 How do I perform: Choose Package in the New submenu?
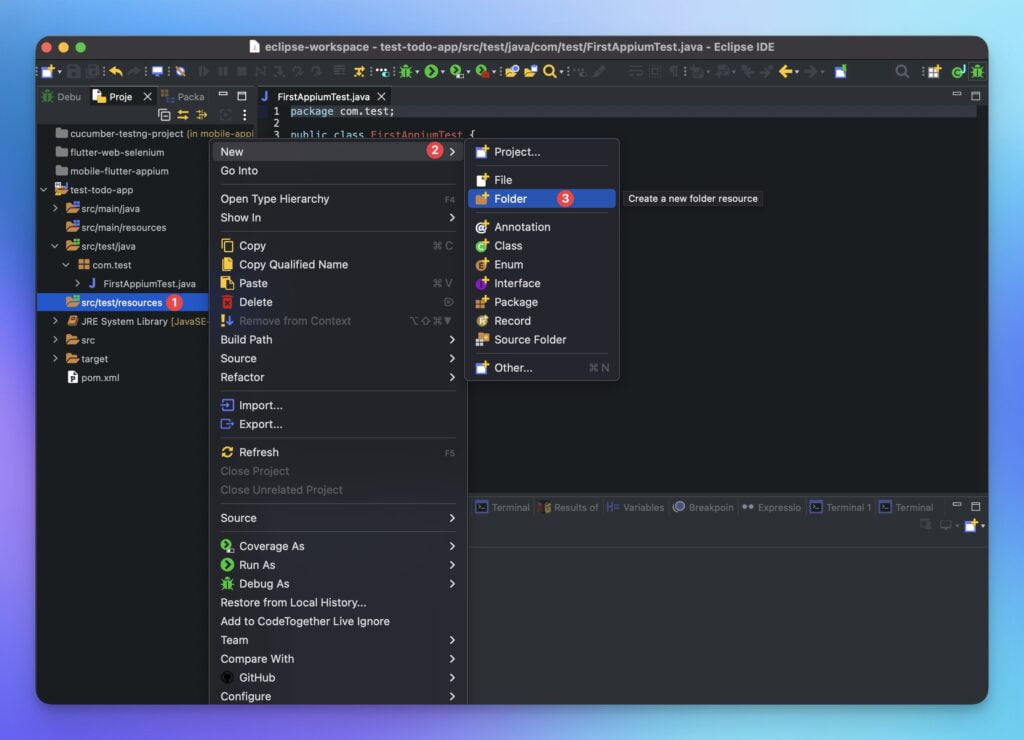point(542,302)
